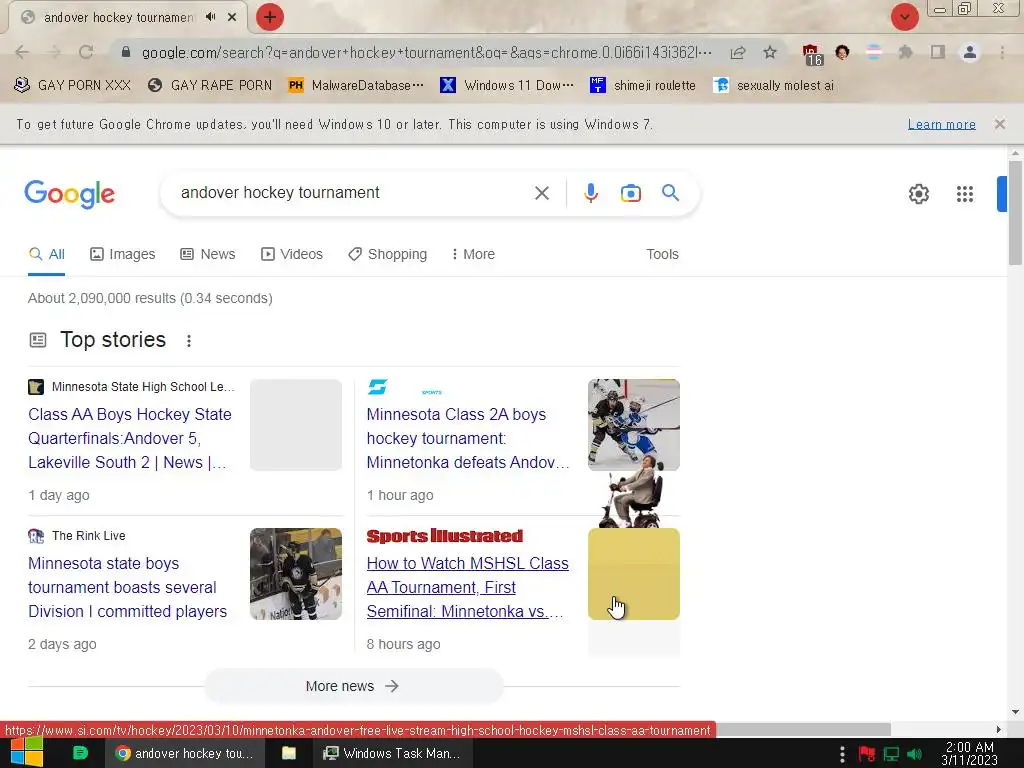This screenshot has width=1024, height=768.
Task: Show hidden tray icons dots
Action: 842,754
